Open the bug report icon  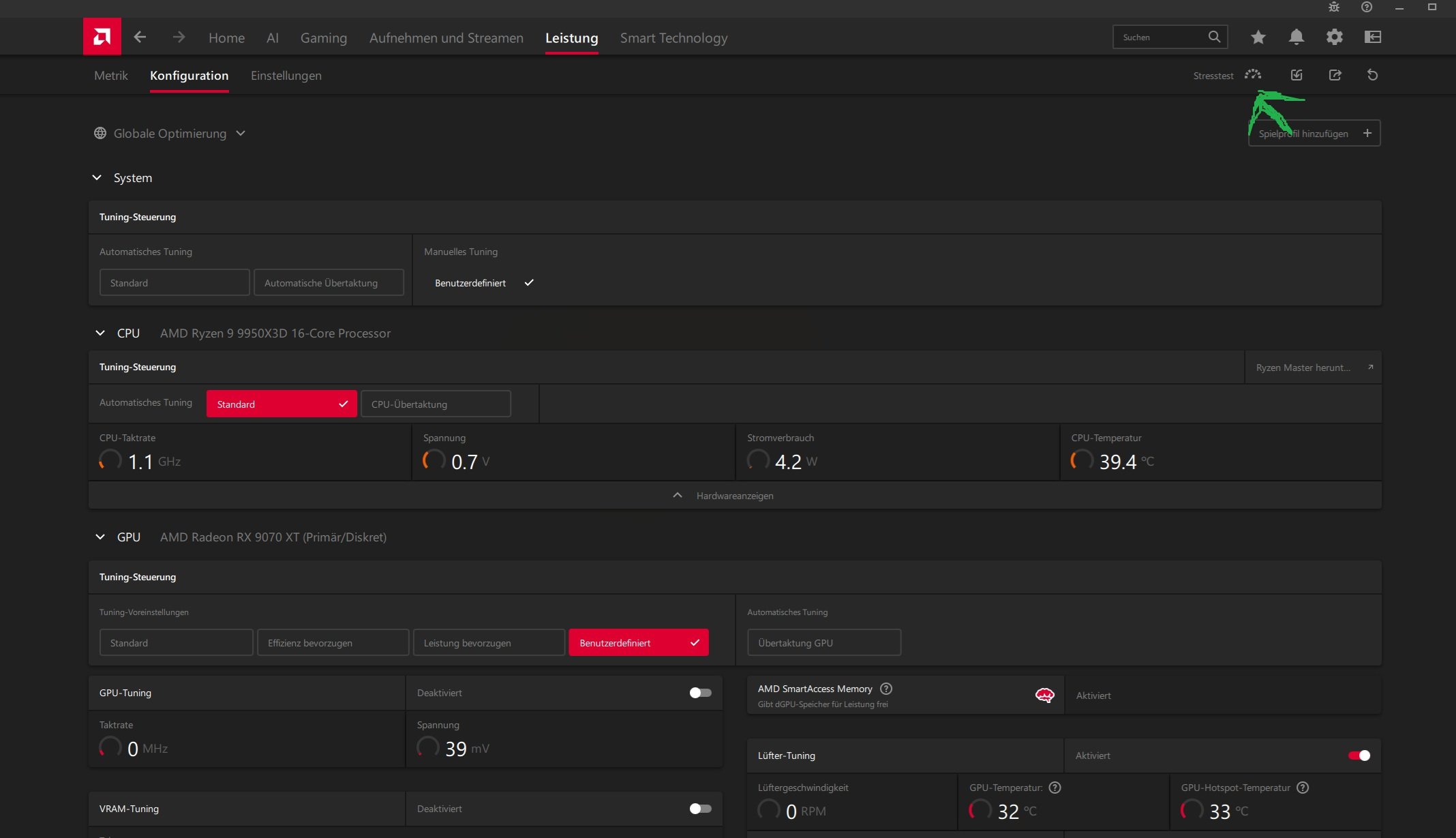click(x=1334, y=8)
